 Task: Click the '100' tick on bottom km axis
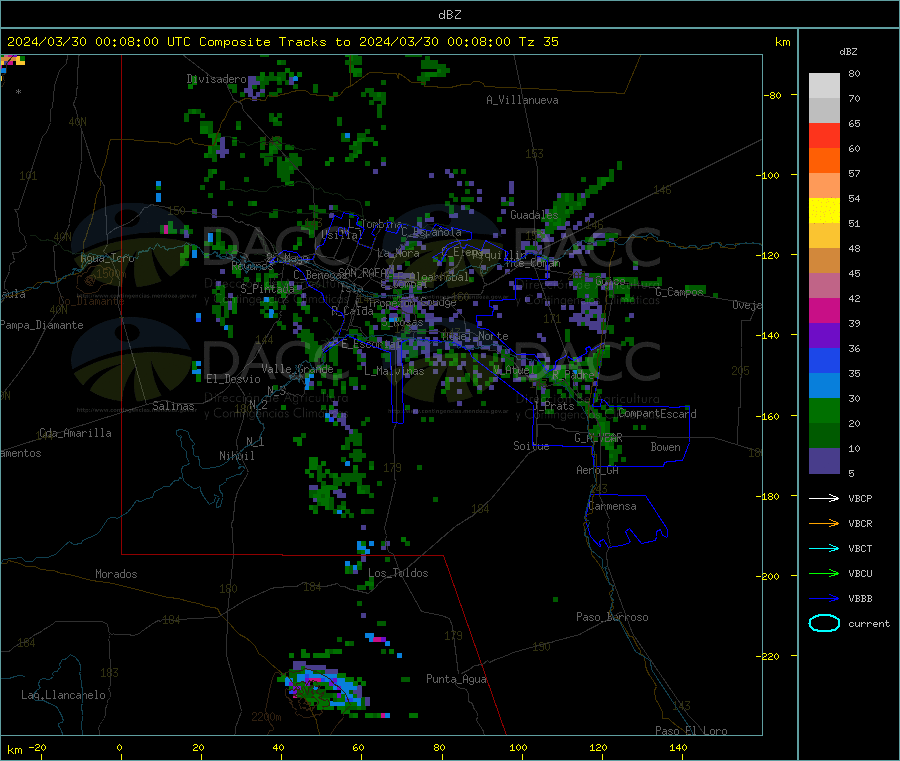point(518,748)
